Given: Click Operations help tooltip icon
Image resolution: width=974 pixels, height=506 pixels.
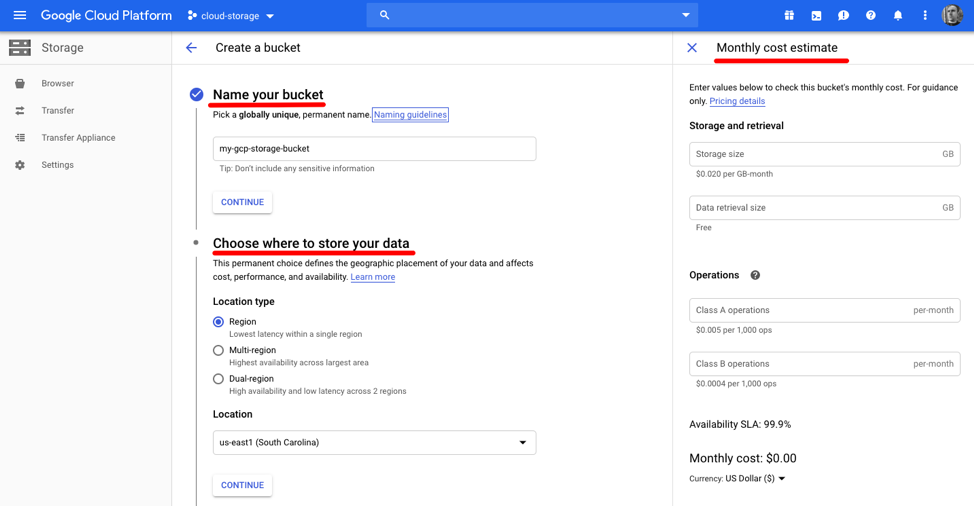Looking at the screenshot, I should point(755,275).
